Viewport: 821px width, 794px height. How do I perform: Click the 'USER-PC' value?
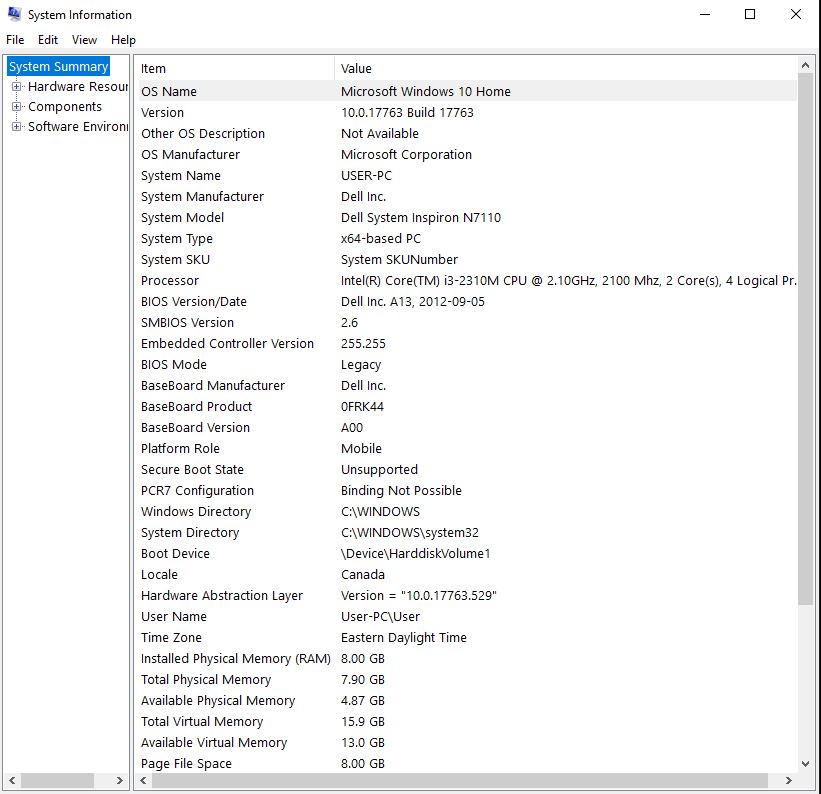click(x=366, y=175)
